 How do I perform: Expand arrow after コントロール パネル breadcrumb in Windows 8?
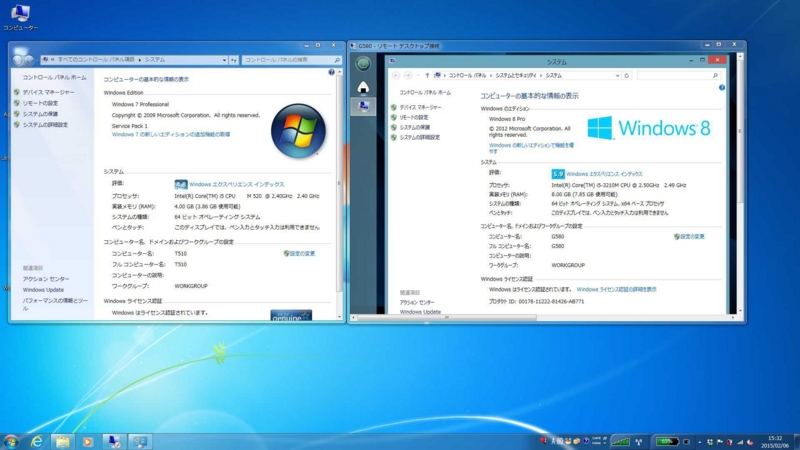pos(491,76)
